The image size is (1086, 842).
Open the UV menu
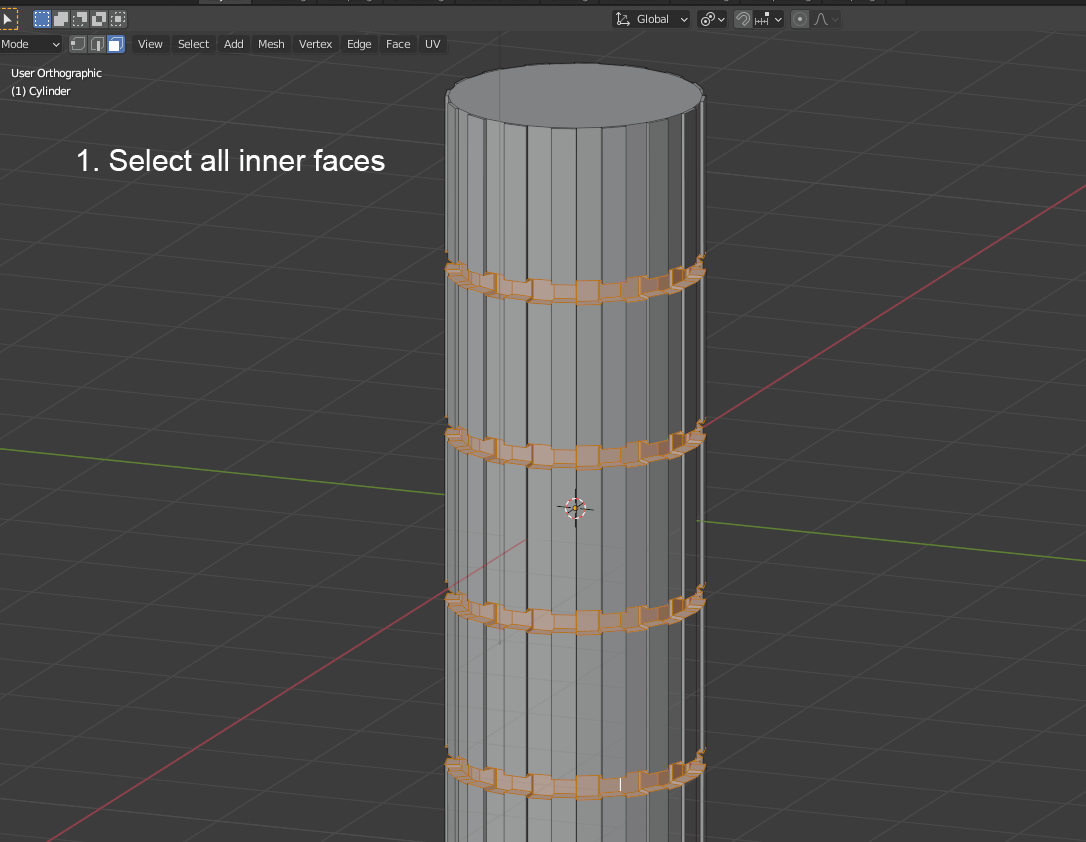pyautogui.click(x=432, y=44)
